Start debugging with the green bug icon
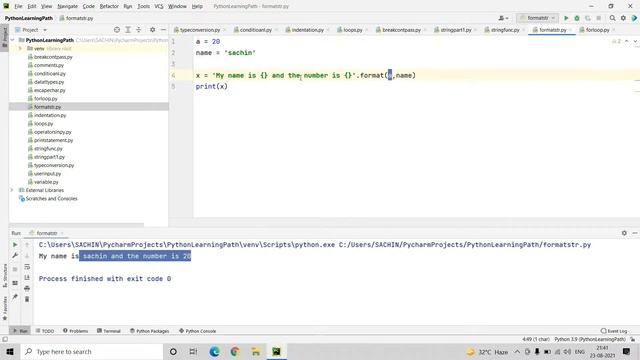640x360 pixels. click(x=577, y=18)
